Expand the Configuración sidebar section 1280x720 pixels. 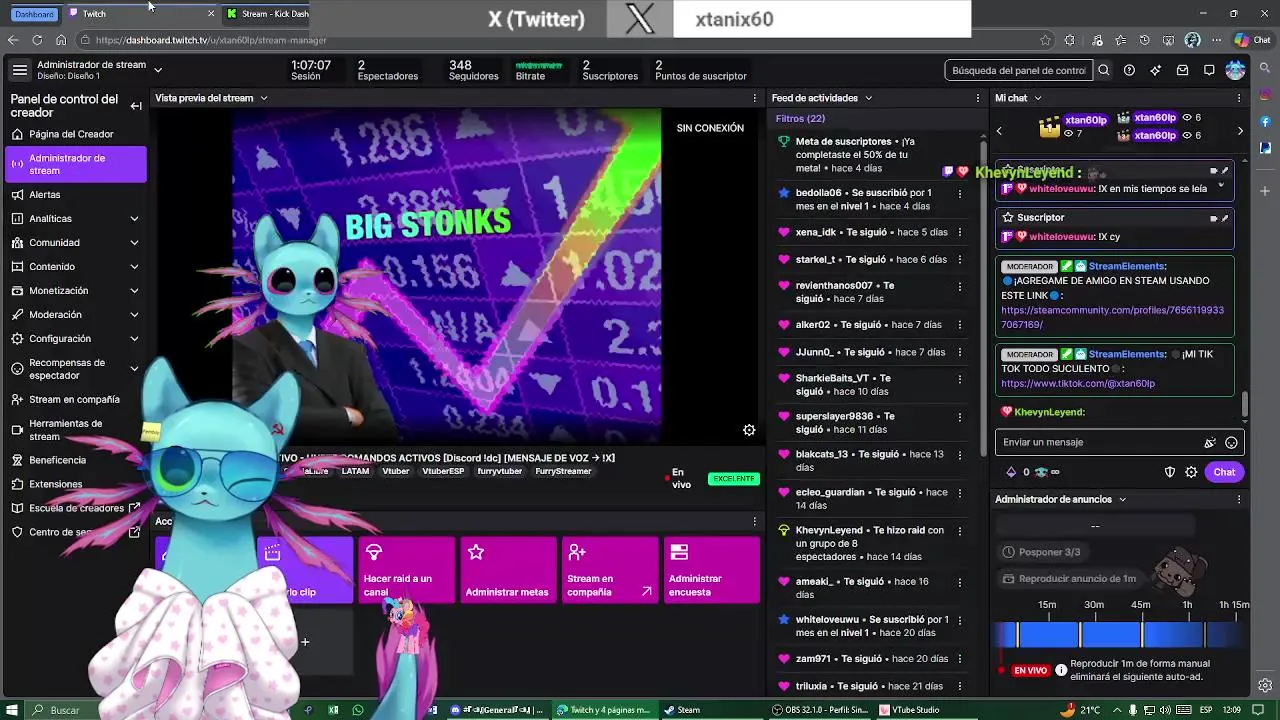(x=134, y=338)
